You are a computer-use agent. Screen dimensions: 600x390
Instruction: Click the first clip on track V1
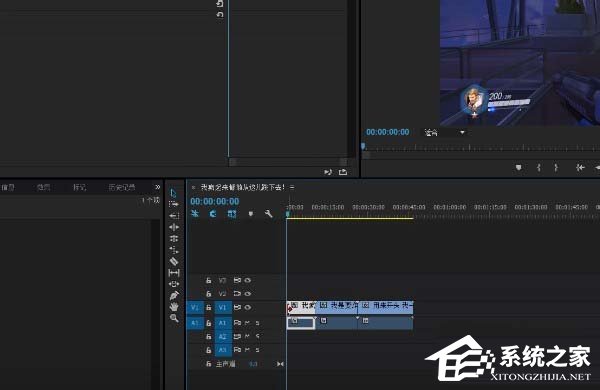[301, 307]
